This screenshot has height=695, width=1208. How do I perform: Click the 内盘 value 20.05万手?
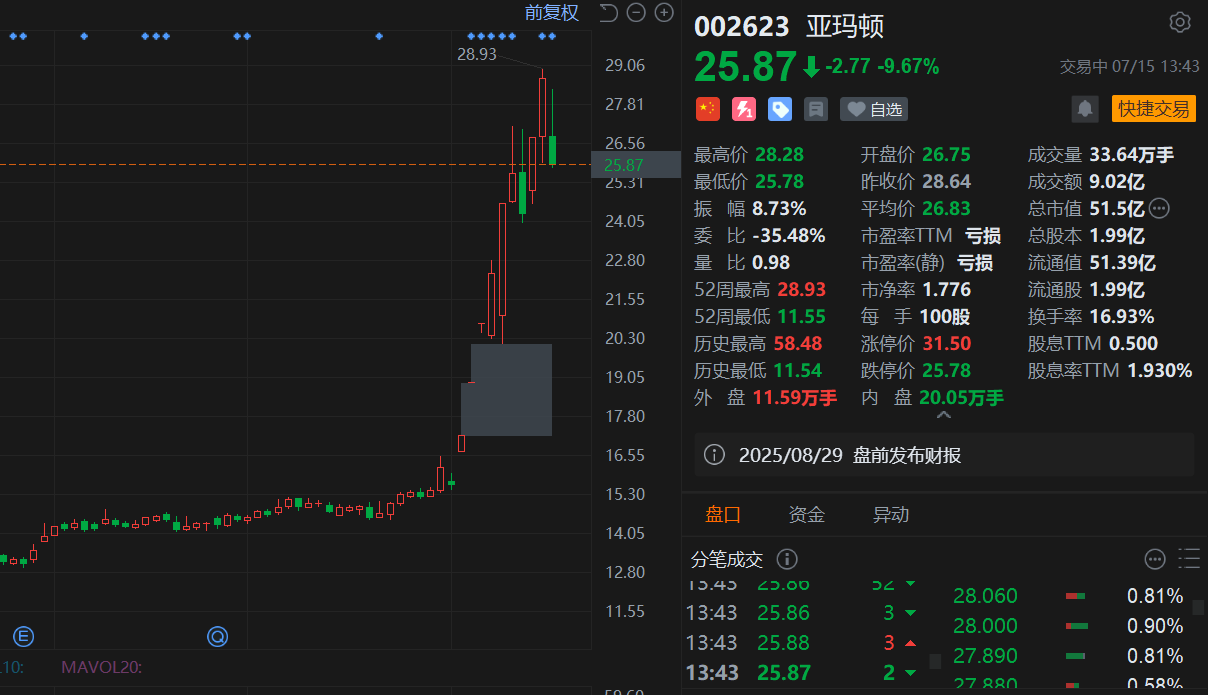coord(962,398)
